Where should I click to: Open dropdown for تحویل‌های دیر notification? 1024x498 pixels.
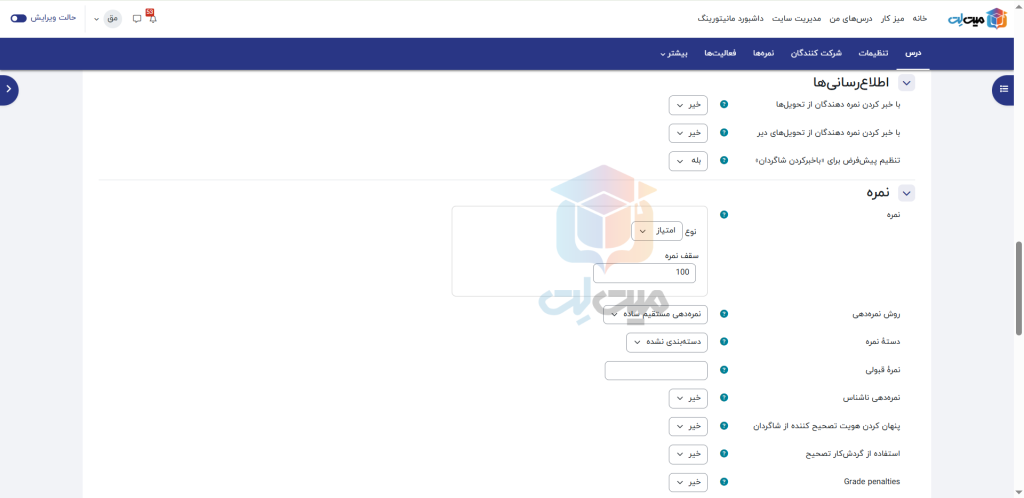tap(688, 132)
